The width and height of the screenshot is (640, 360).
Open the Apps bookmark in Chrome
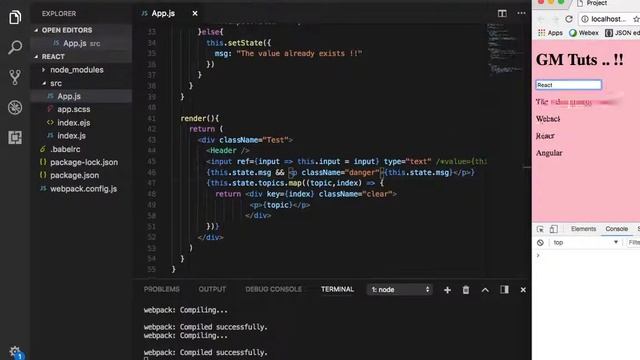coord(550,33)
